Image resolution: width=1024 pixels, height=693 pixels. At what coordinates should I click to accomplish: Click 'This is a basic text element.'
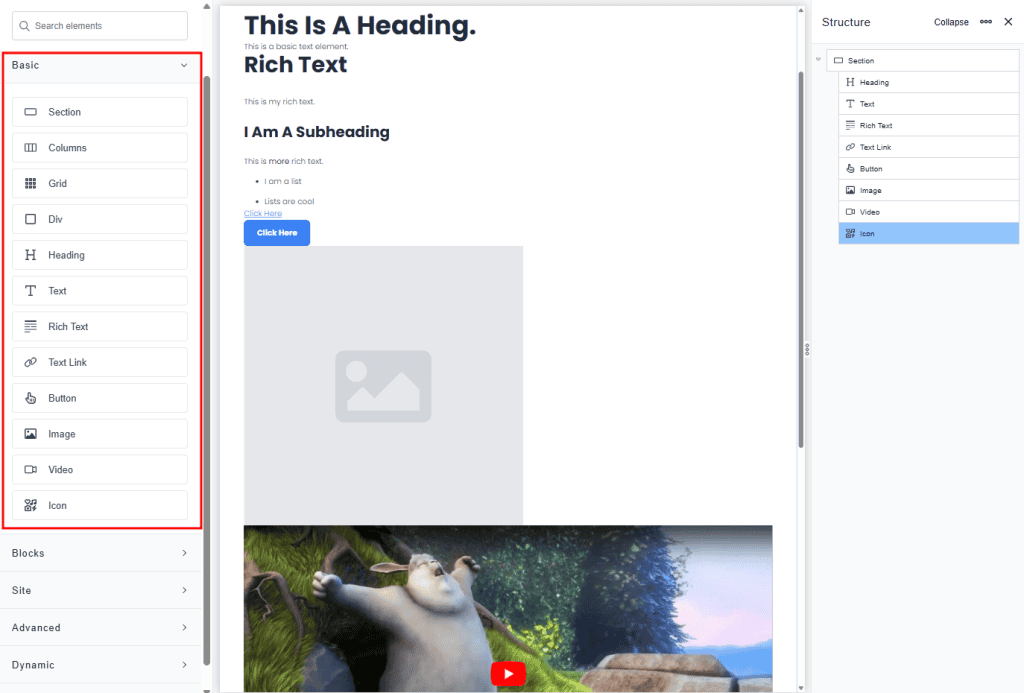(296, 46)
